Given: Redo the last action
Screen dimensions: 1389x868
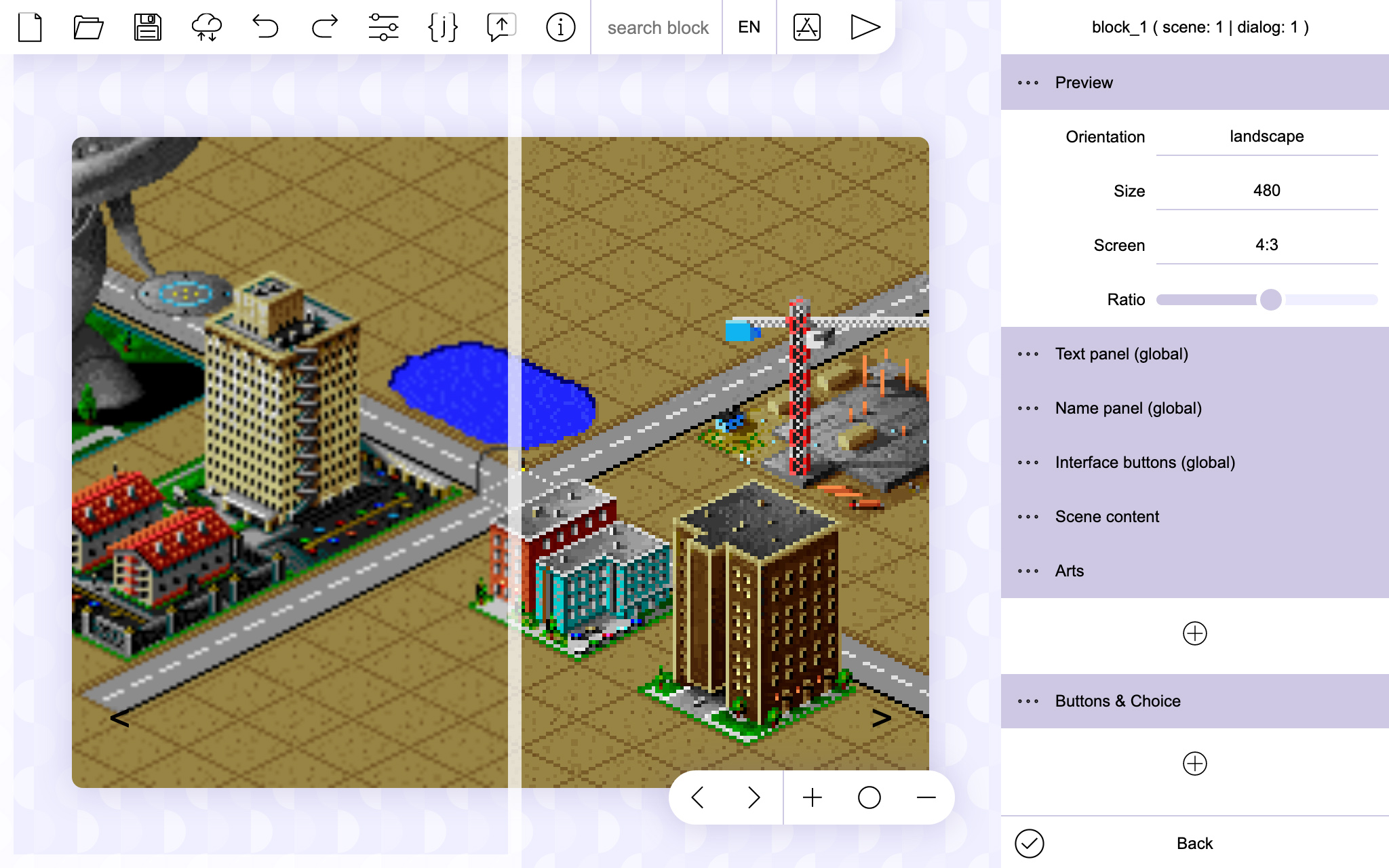Looking at the screenshot, I should coord(324,28).
